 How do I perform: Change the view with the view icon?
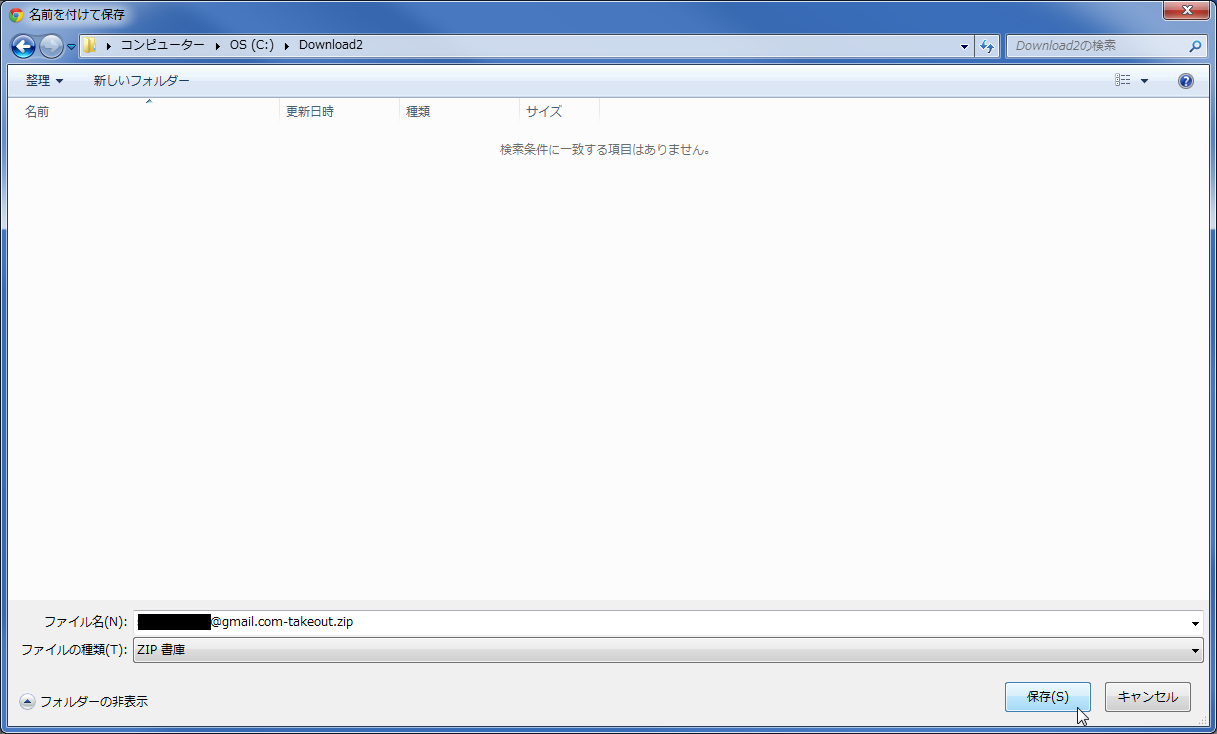point(1123,81)
